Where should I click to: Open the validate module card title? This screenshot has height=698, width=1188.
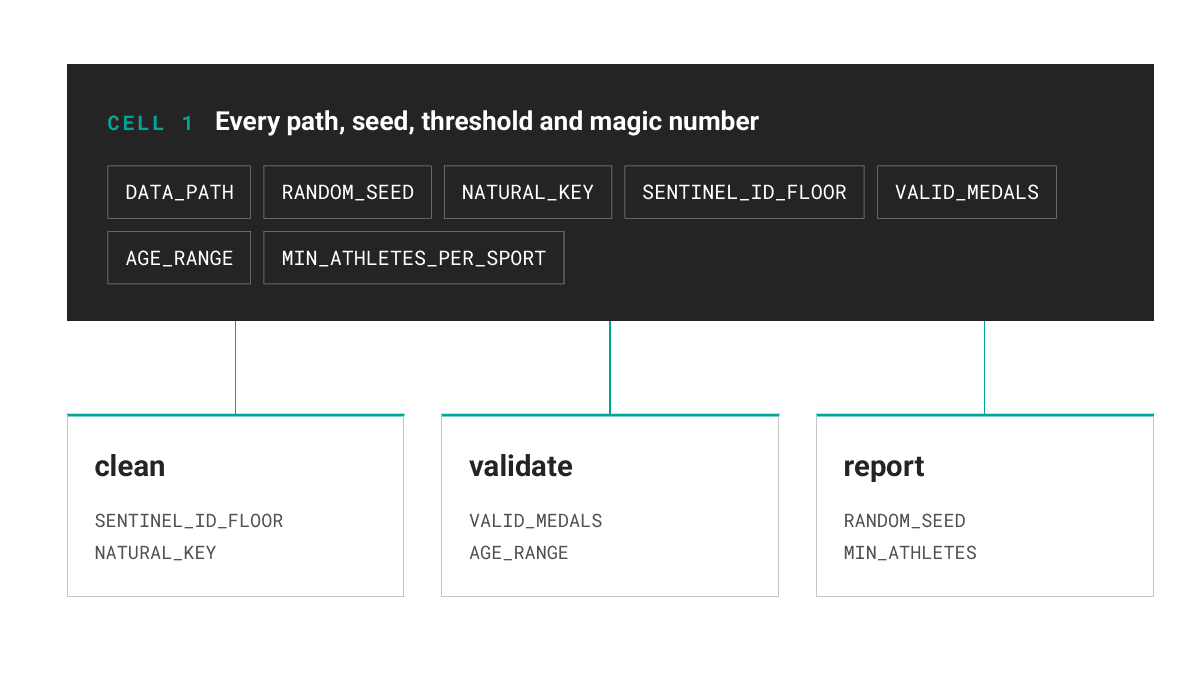coord(521,466)
